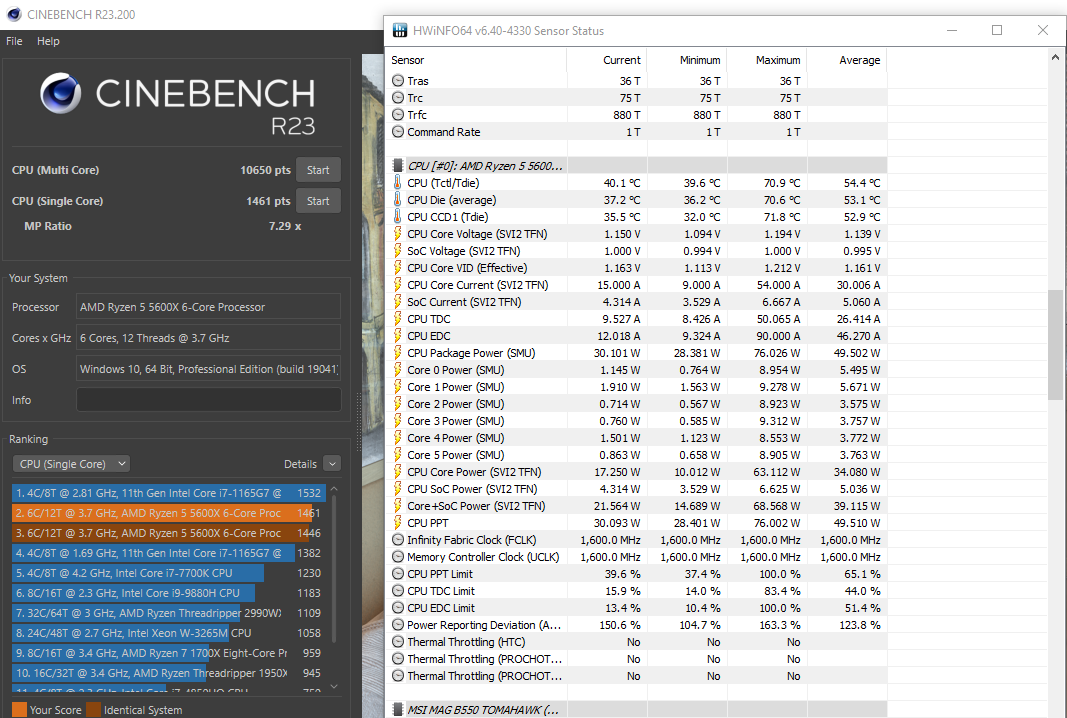Select ranking entry 5 Intel Core i7-7700K
This screenshot has height=718, width=1067.
tap(169, 573)
